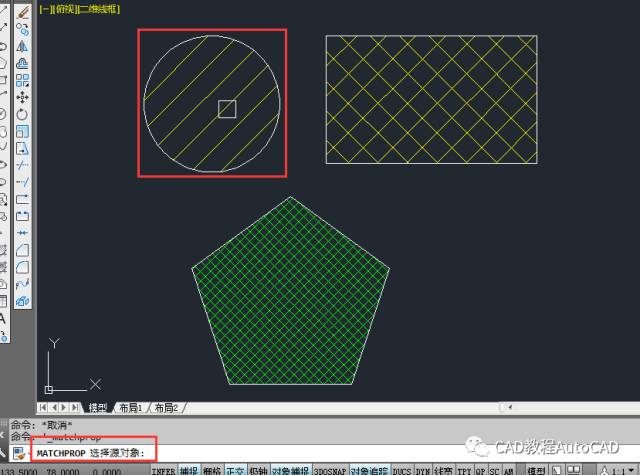Toggle INFER constraints in status bar
640x475 pixels.
[163, 471]
